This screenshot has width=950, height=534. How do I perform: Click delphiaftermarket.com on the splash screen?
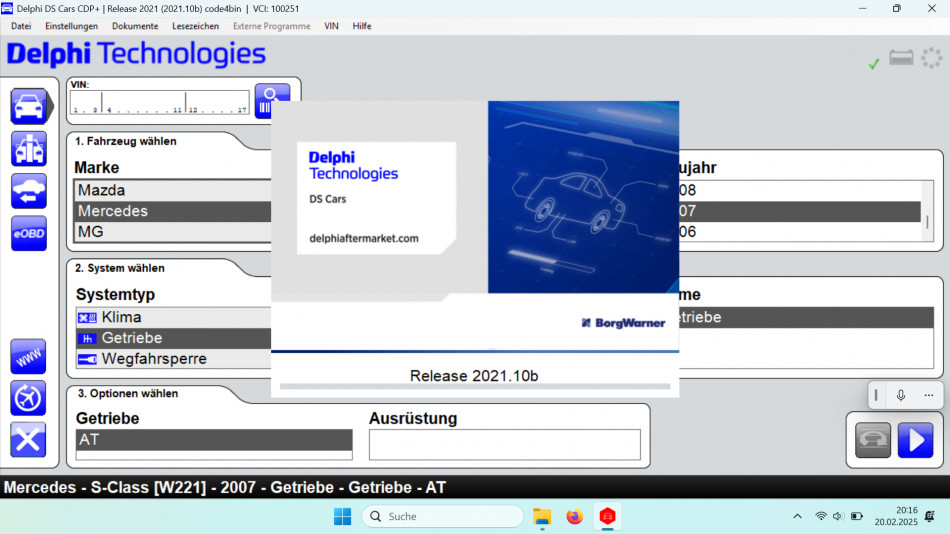[x=364, y=238]
